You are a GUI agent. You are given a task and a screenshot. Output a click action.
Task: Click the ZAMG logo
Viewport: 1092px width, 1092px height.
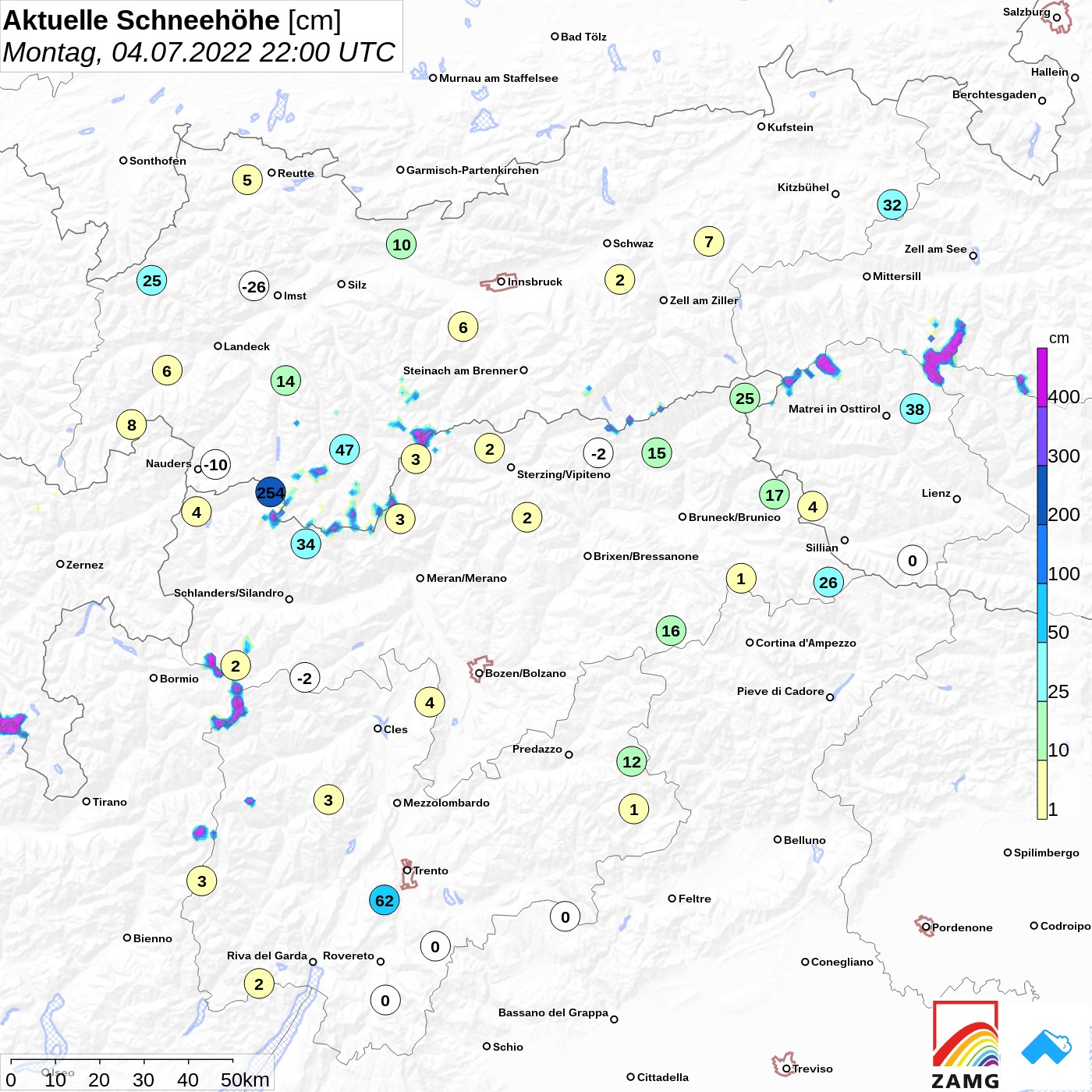(x=966, y=1045)
